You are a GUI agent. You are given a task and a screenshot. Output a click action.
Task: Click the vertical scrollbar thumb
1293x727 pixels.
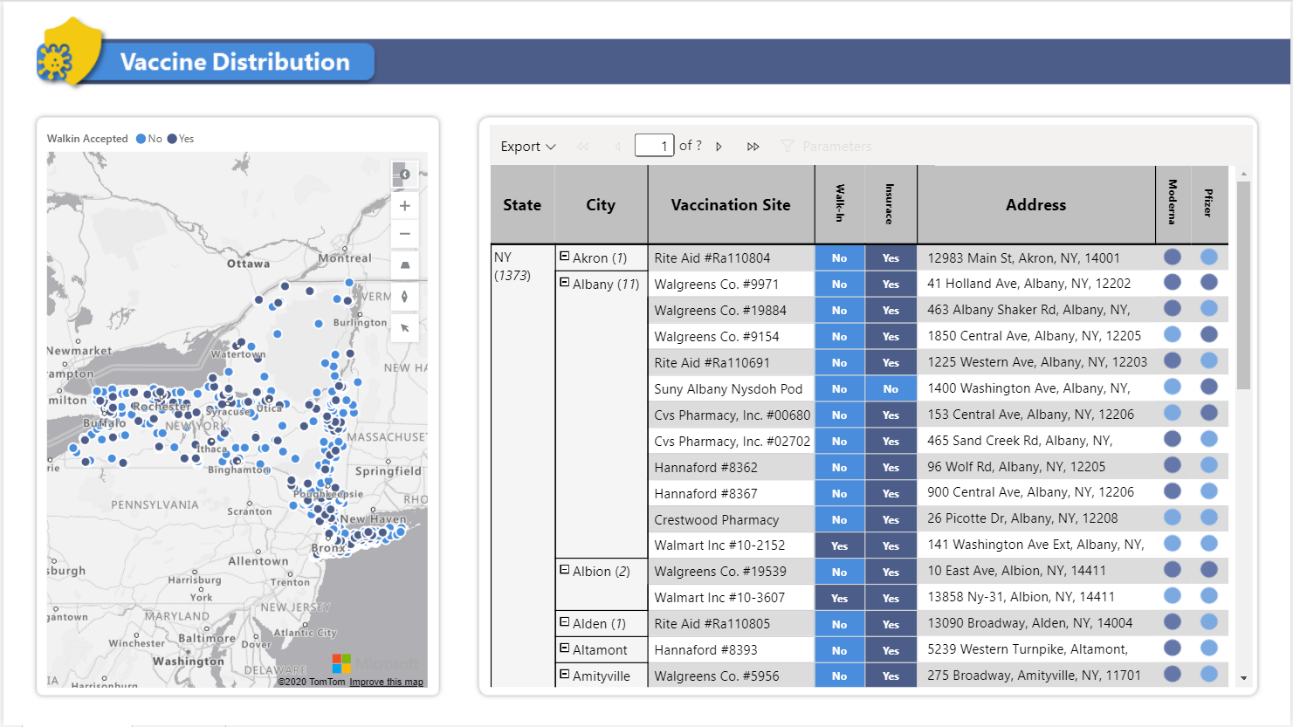tap(1244, 285)
